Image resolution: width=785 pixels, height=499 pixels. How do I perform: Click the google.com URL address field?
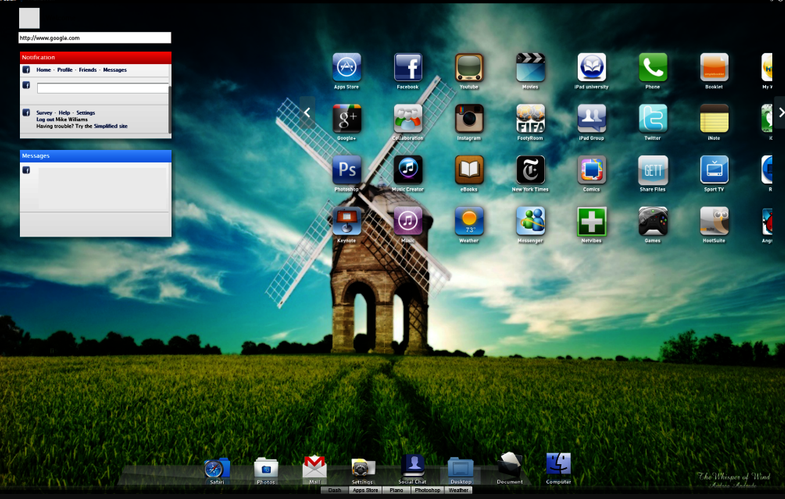pyautogui.click(x=95, y=38)
